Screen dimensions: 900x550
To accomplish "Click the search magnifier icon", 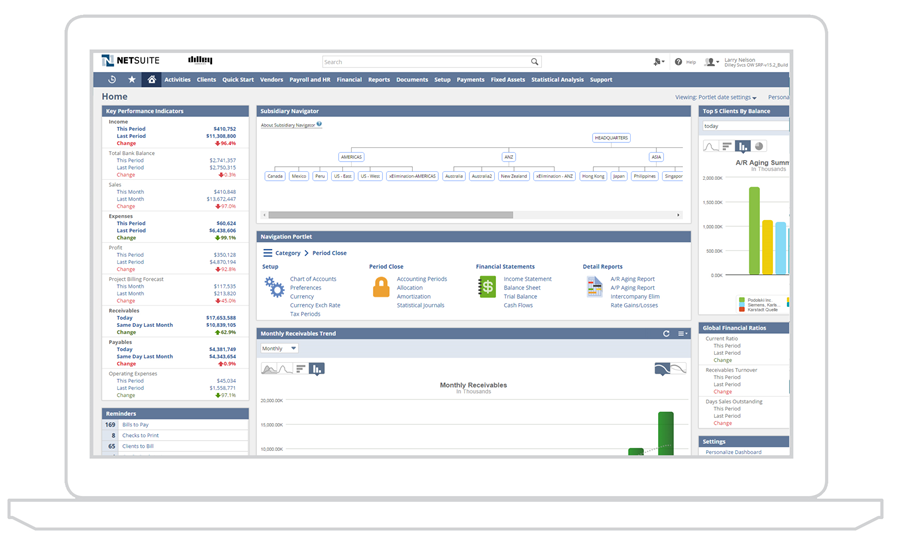I will click(534, 61).
